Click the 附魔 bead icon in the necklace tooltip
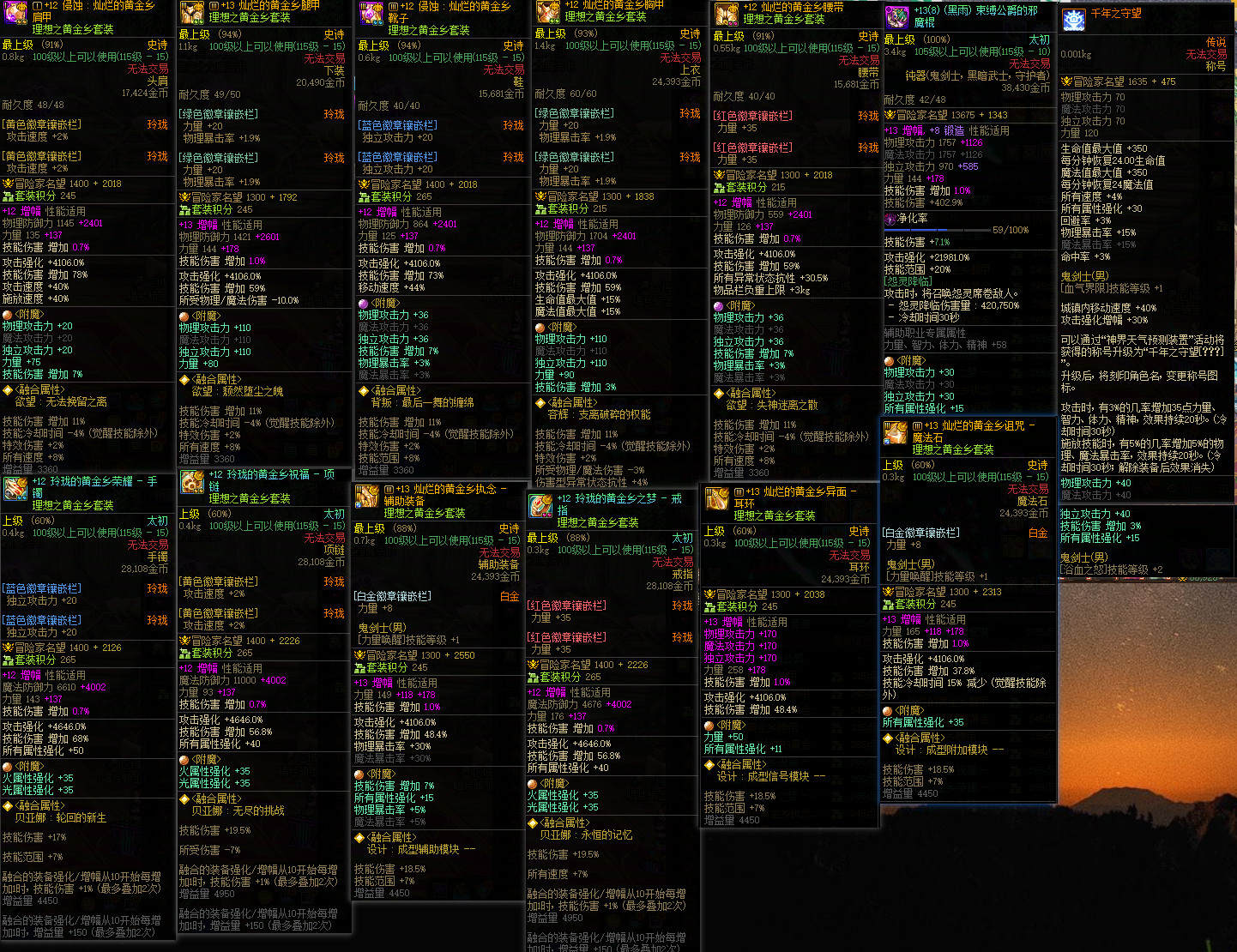The image size is (1237, 952). (x=184, y=759)
